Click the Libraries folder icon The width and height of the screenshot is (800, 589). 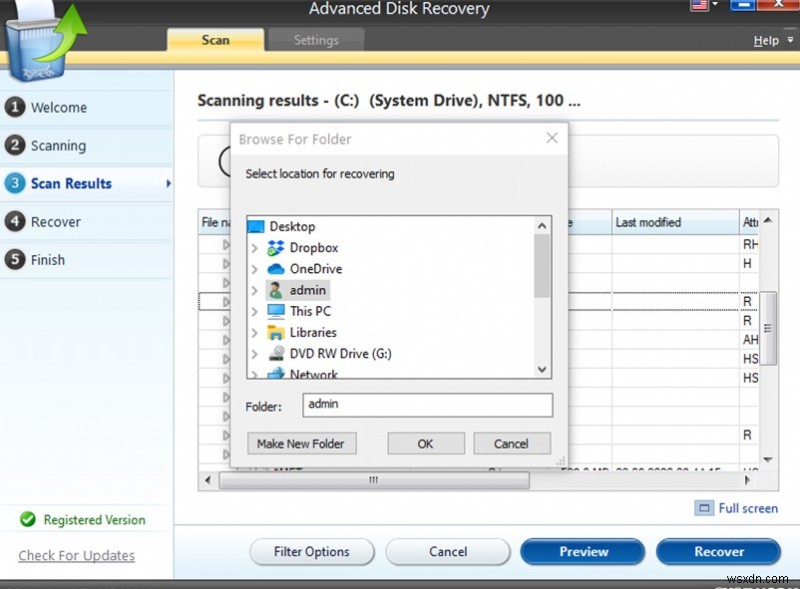tap(276, 333)
